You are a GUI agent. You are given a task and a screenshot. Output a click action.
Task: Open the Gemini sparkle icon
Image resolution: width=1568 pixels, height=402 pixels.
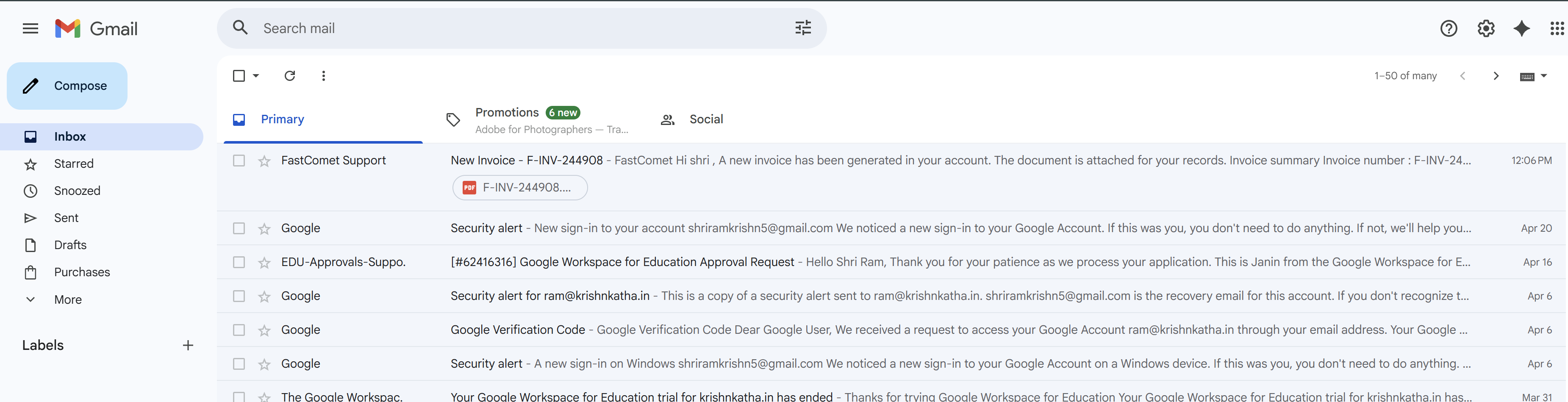(1521, 28)
